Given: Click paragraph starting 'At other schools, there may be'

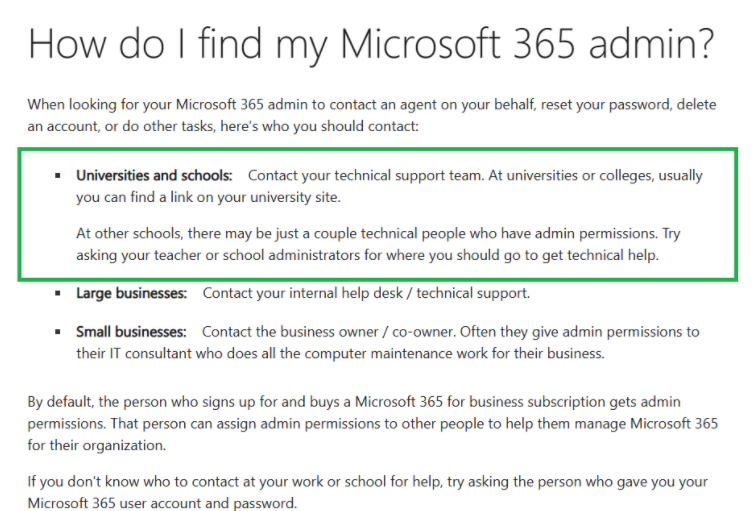Looking at the screenshot, I should coord(378,244).
